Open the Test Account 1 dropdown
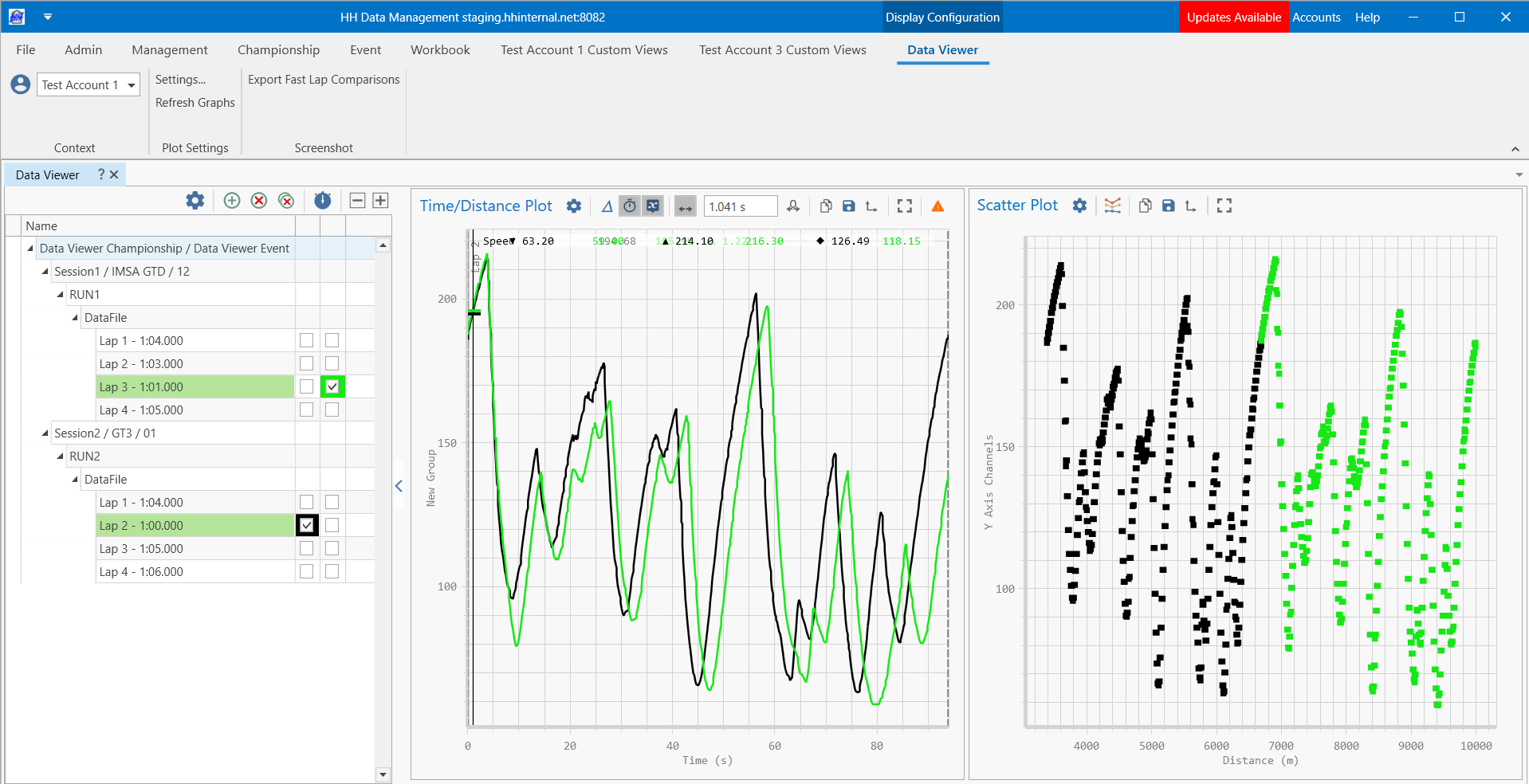This screenshot has height=784, width=1529. [x=88, y=84]
